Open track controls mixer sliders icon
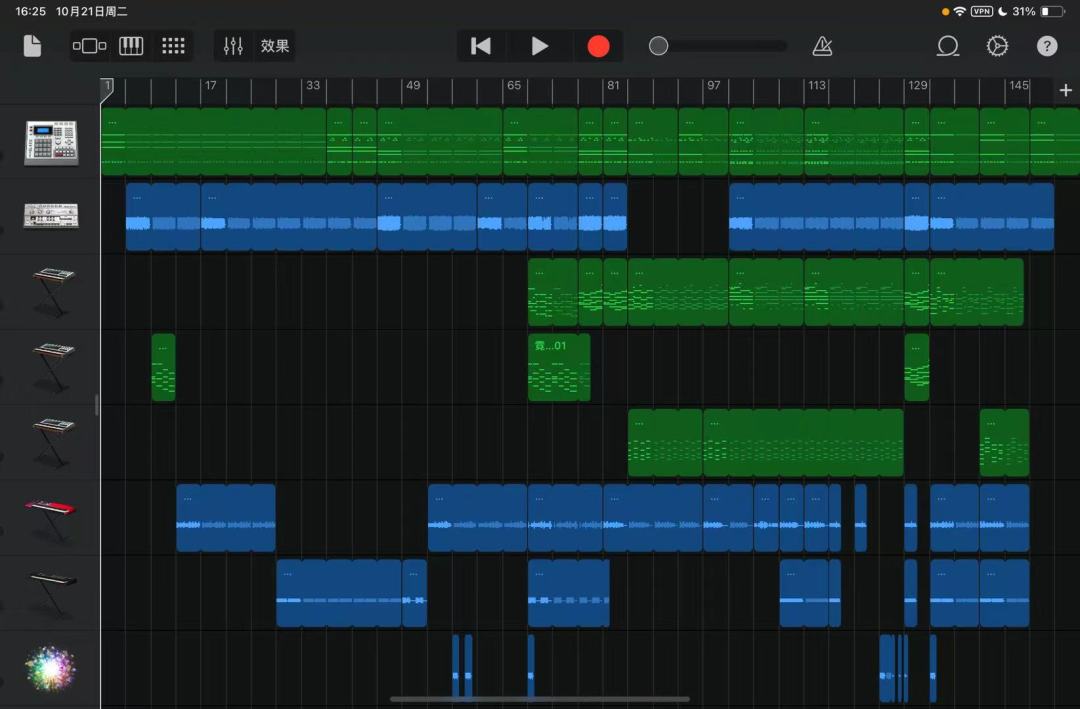 point(233,46)
